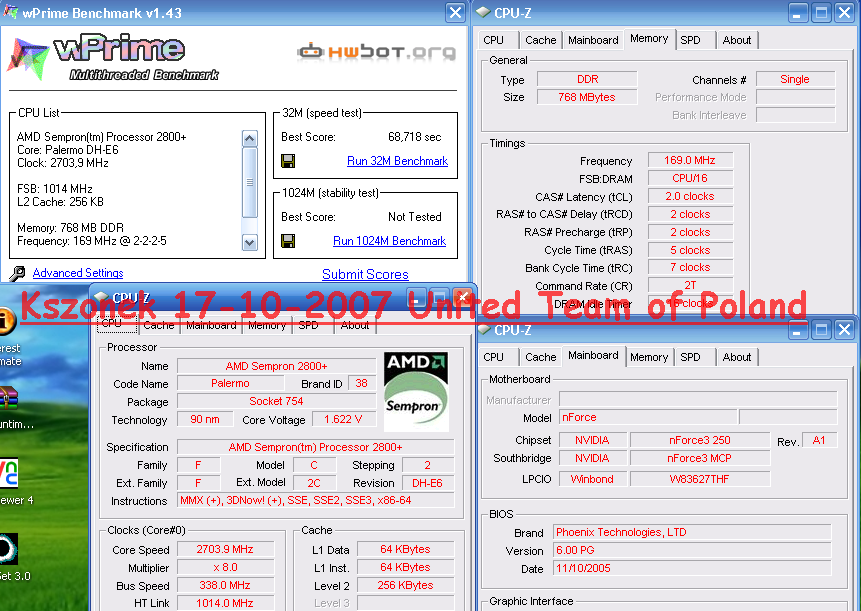Click the CPU List scrollbar thumb
The width and height of the screenshot is (861, 611).
pyautogui.click(x=250, y=182)
